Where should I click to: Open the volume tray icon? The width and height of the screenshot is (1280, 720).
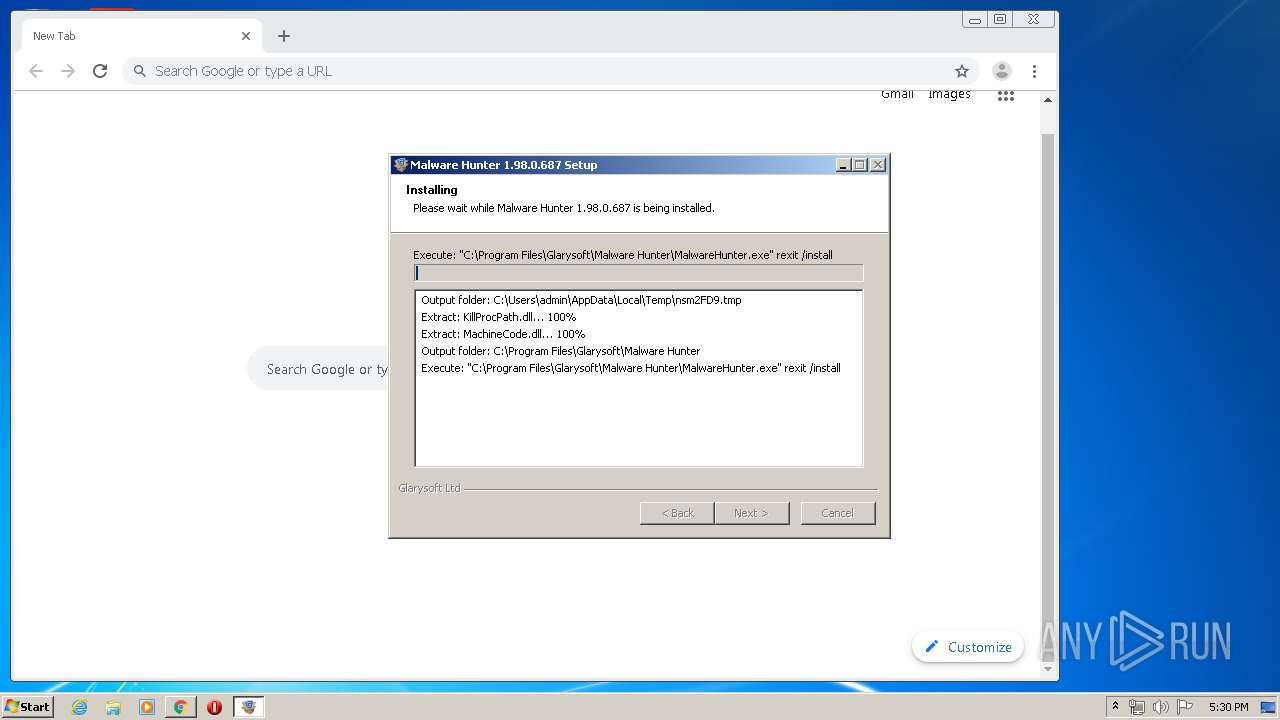tap(1161, 707)
